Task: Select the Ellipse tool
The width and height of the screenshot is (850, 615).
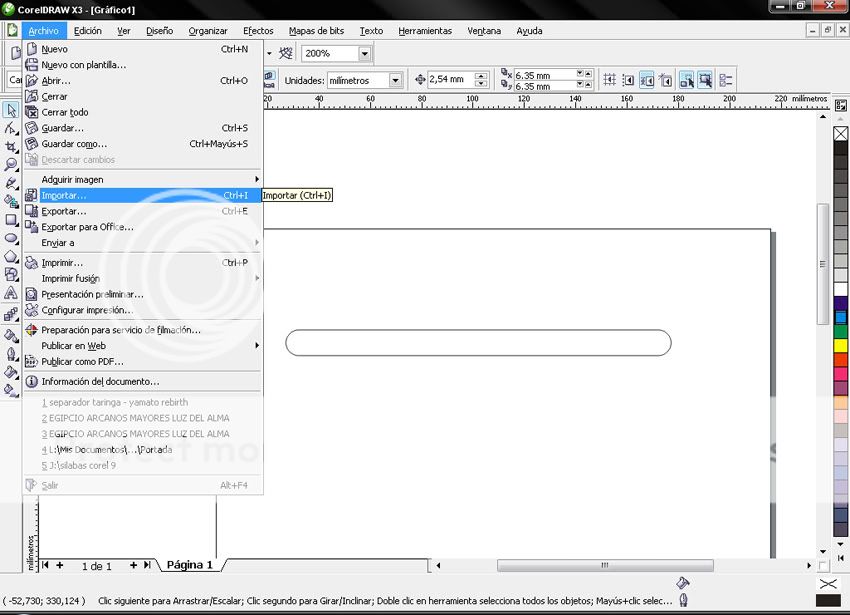Action: point(11,238)
